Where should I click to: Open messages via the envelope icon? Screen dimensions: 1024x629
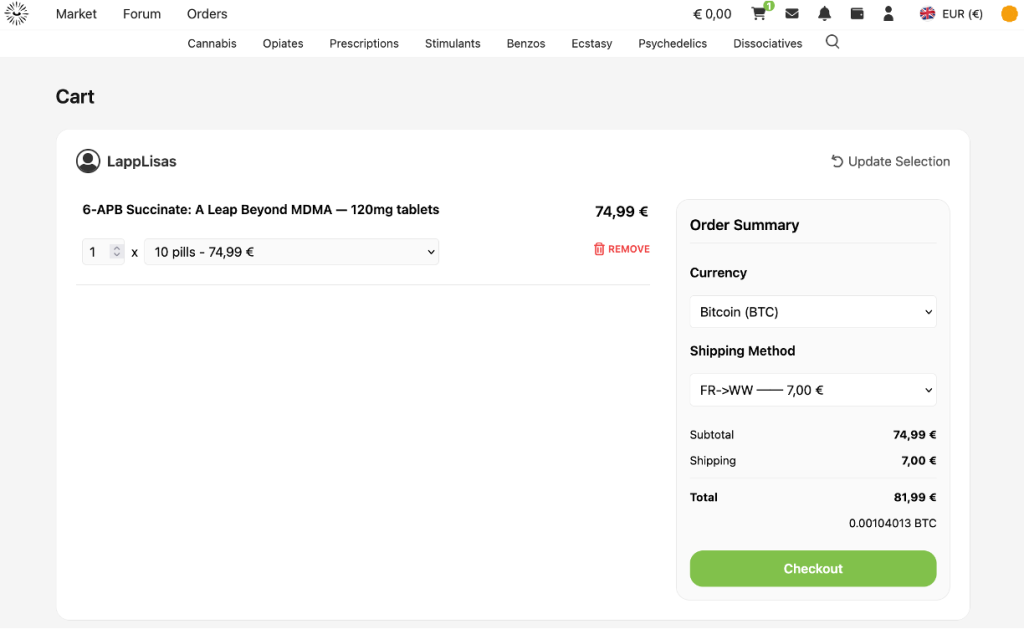click(792, 14)
